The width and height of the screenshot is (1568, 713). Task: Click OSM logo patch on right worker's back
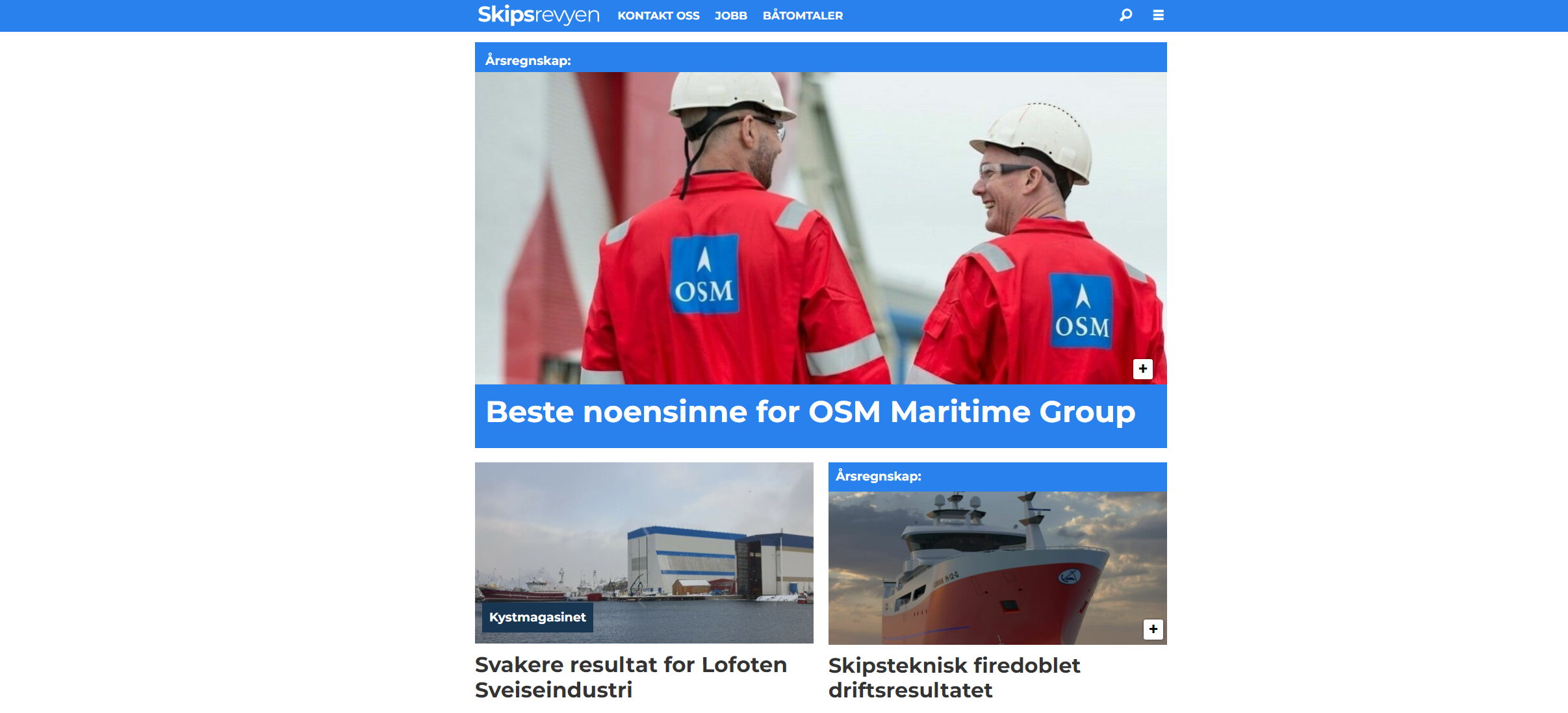coord(1081,312)
